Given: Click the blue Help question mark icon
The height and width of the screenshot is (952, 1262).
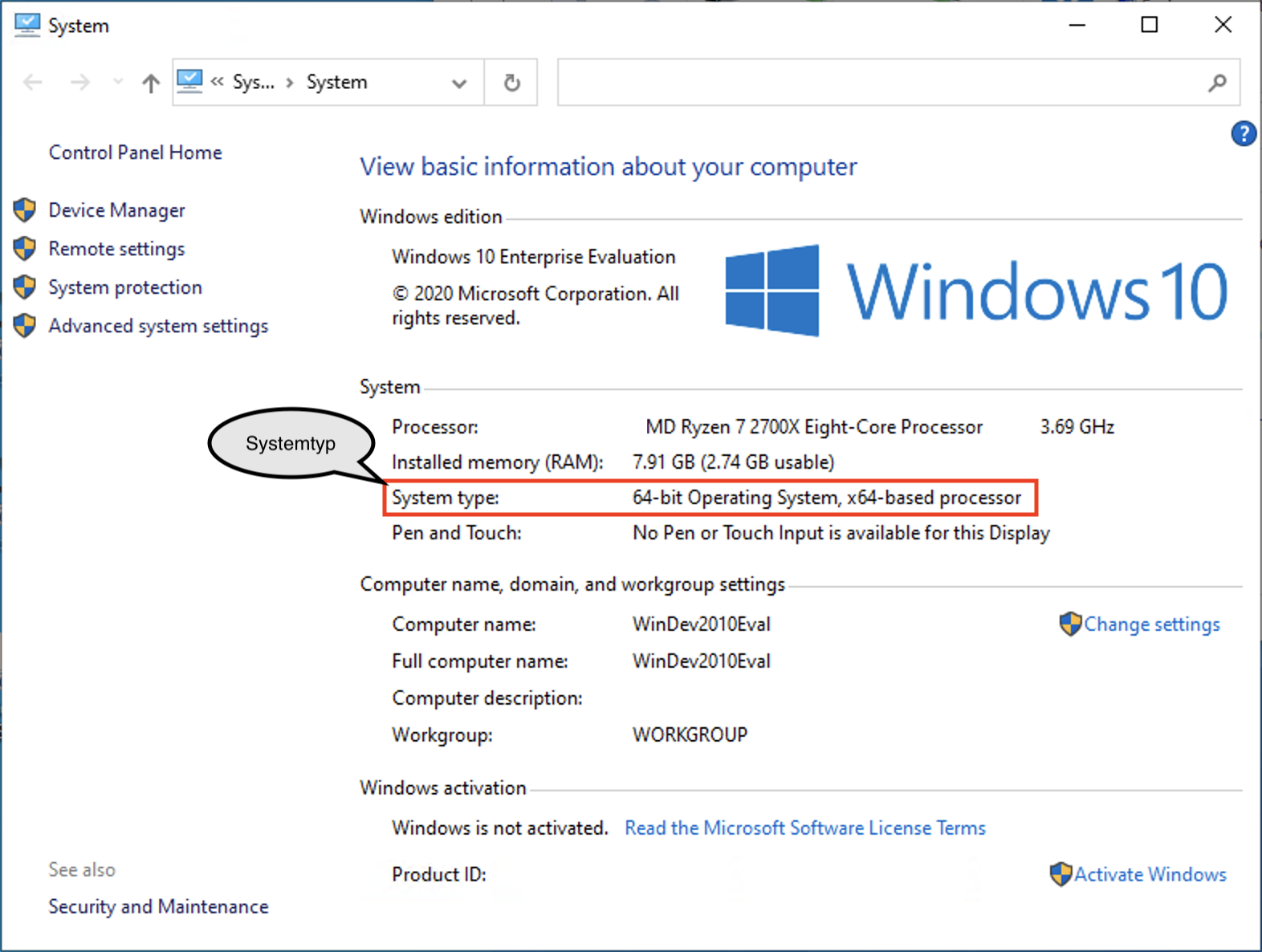Looking at the screenshot, I should click(x=1243, y=133).
